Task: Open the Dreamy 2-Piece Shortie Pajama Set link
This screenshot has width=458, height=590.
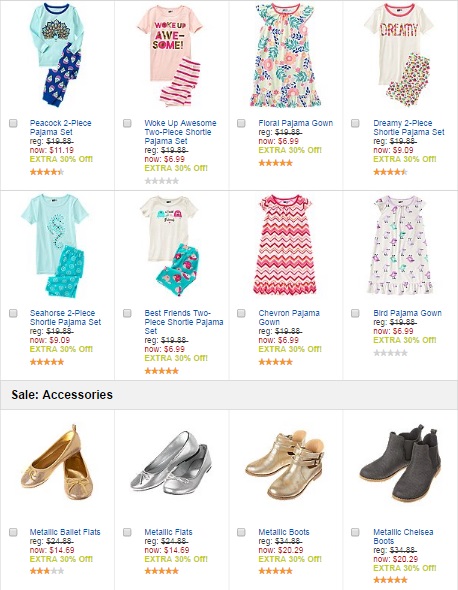Action: coord(409,128)
